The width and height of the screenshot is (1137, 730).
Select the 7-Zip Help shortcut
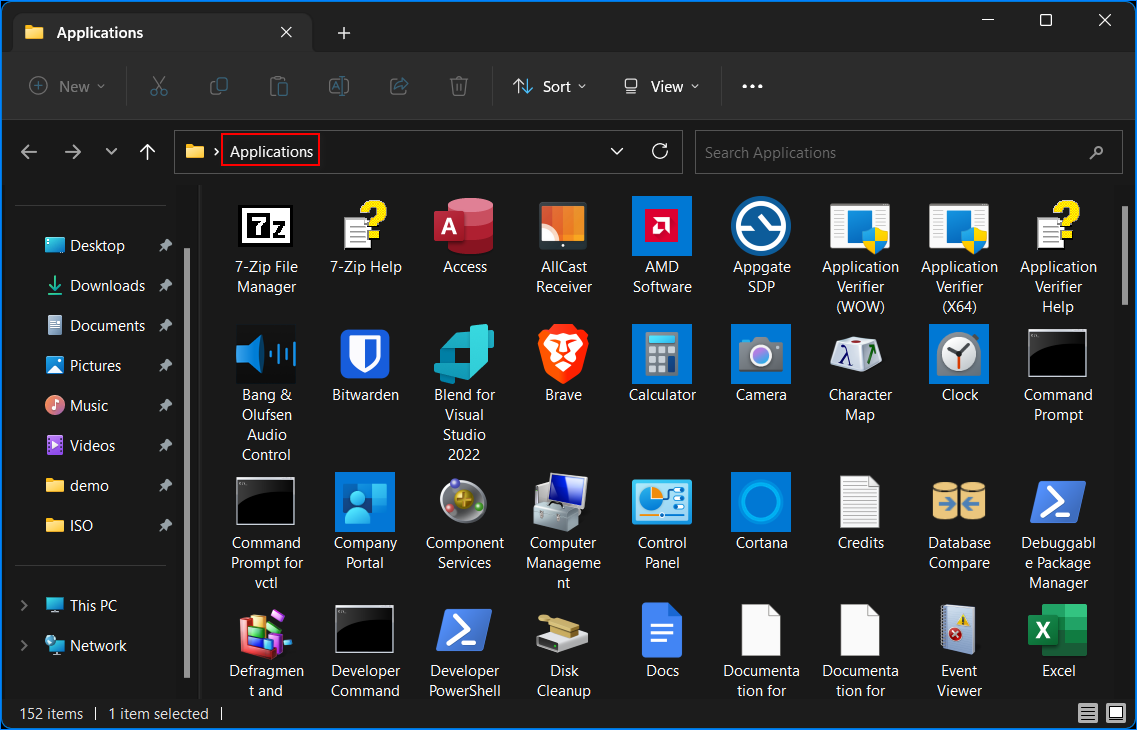[365, 225]
